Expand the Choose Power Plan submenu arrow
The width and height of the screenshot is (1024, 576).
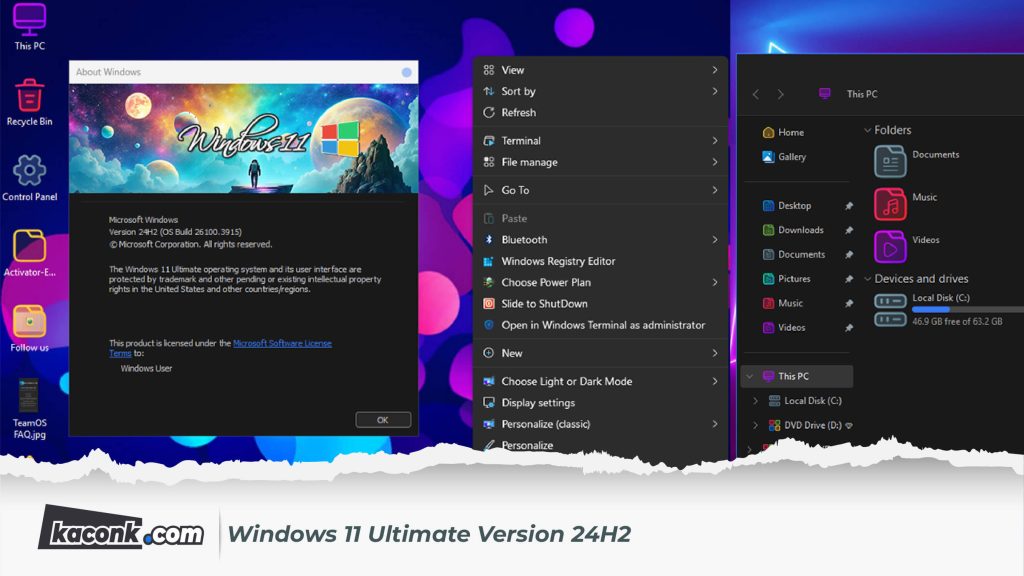point(715,282)
